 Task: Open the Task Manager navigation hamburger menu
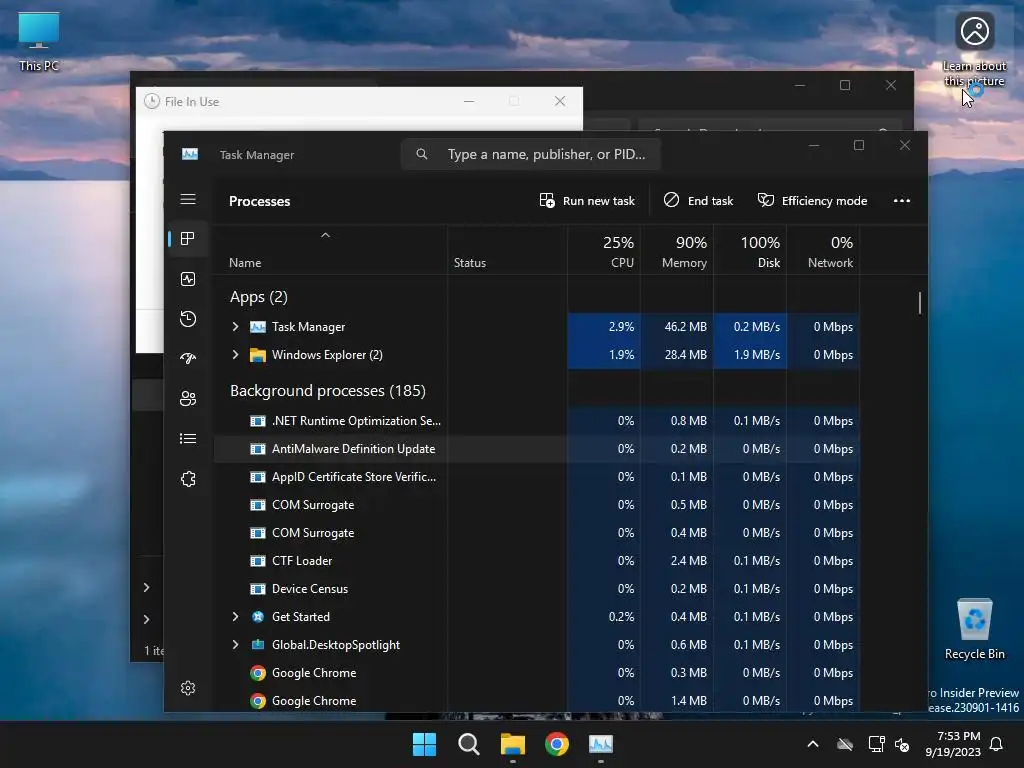pyautogui.click(x=188, y=199)
